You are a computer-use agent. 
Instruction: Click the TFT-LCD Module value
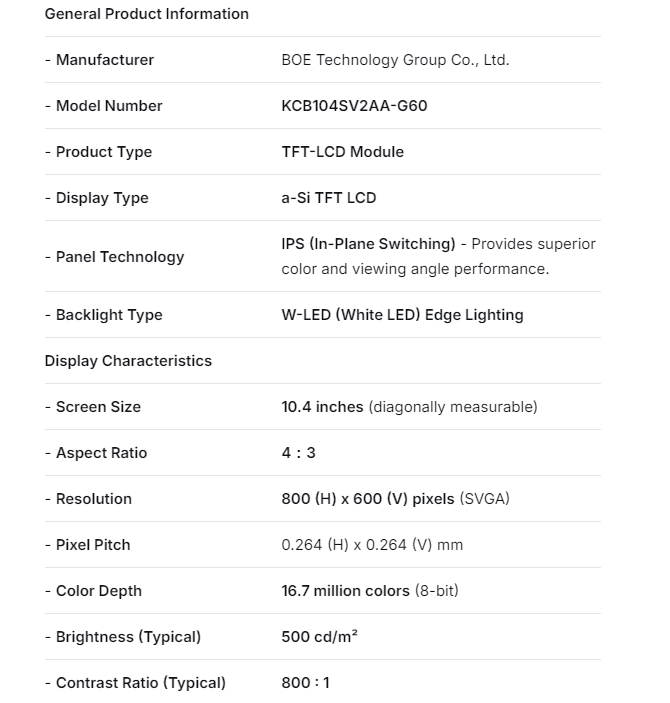pos(342,152)
